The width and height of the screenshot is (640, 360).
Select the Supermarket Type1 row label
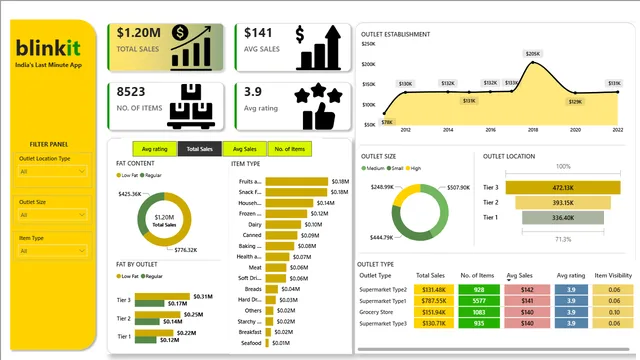383,301
